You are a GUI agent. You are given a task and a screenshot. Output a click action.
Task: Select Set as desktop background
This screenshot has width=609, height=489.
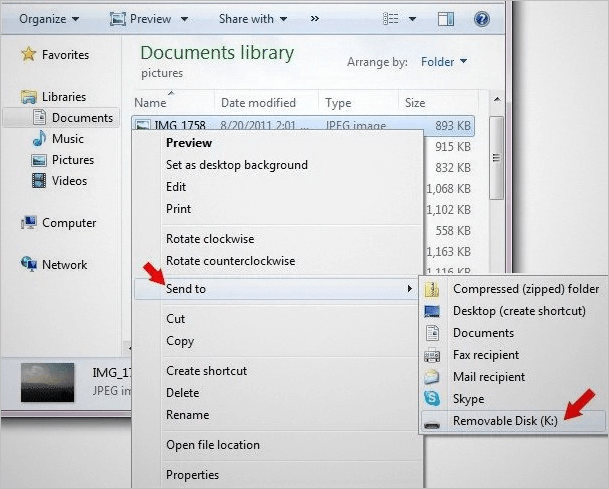[x=236, y=165]
